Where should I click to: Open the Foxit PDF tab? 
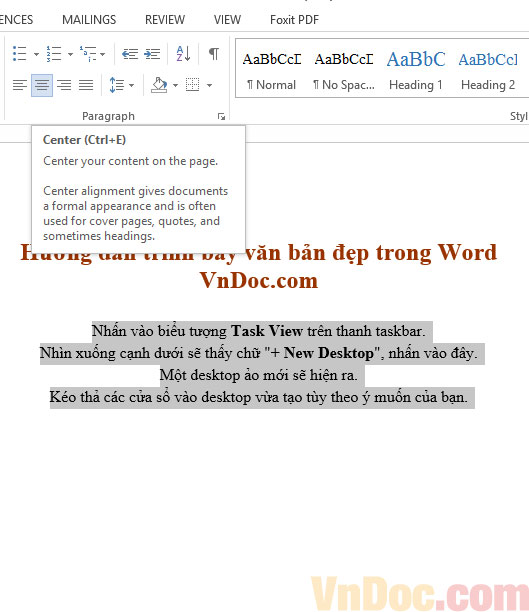294,20
